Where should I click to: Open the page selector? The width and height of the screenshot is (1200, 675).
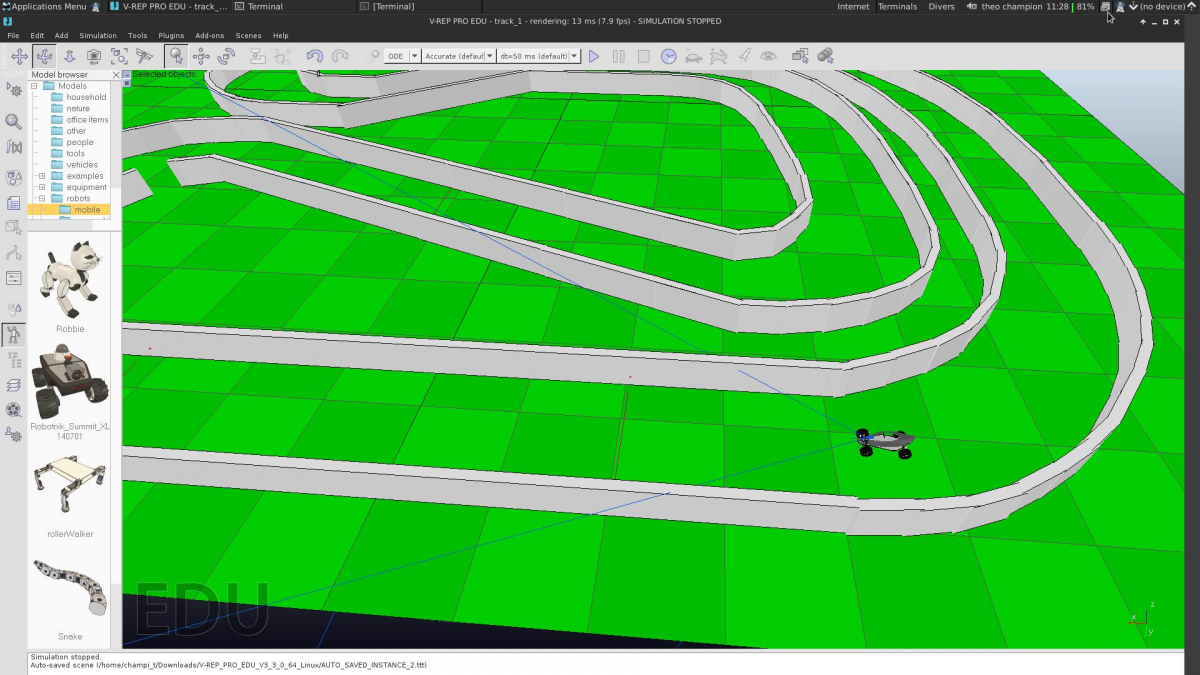(800, 57)
